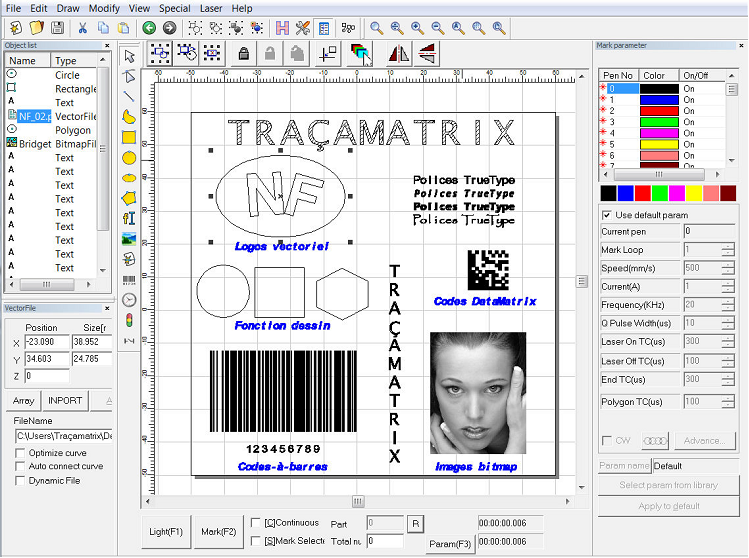This screenshot has width=749, height=558.
Task: Select pen 1 blue color row
Action: click(662, 100)
